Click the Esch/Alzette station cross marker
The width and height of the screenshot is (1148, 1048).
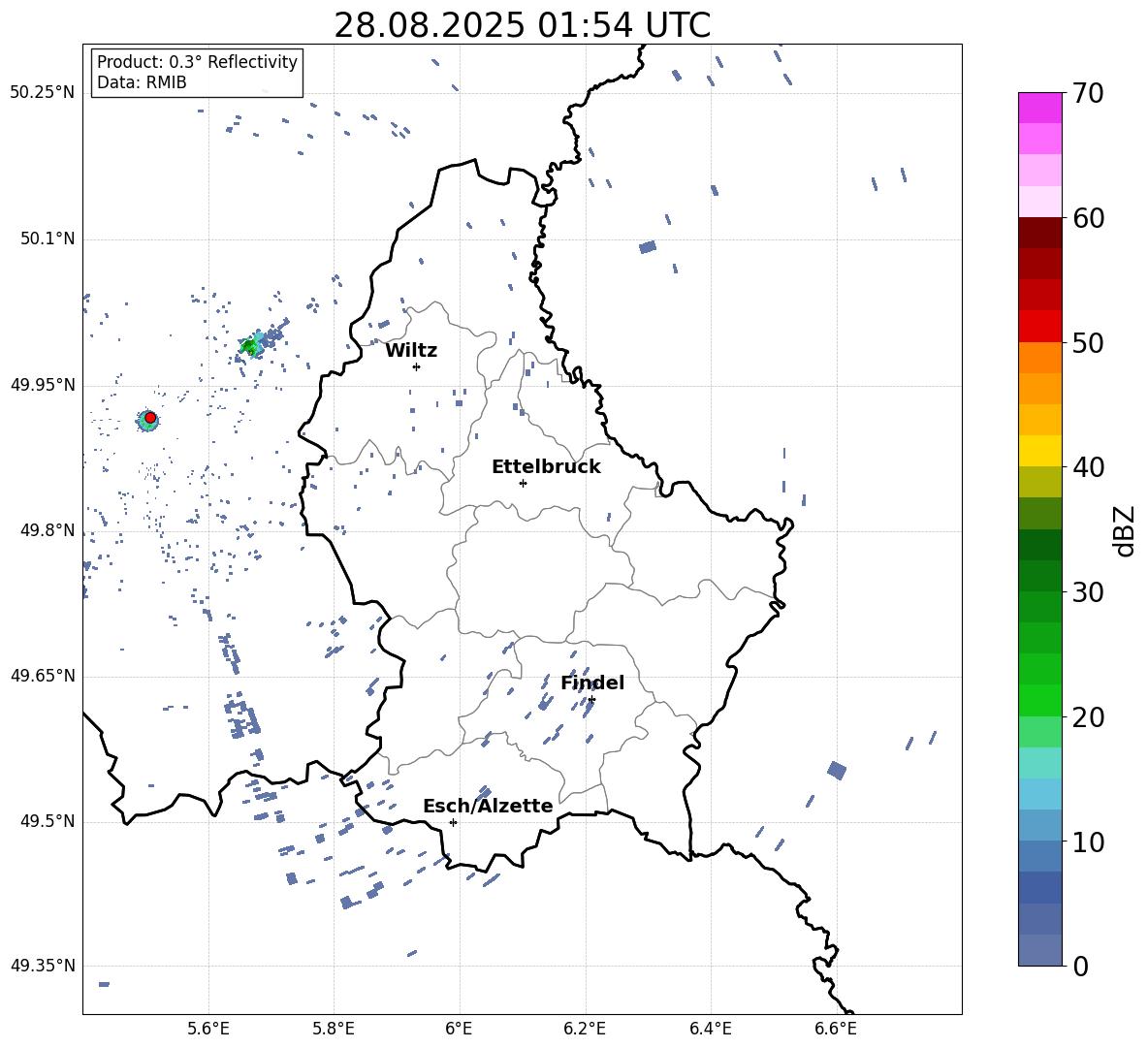[453, 822]
